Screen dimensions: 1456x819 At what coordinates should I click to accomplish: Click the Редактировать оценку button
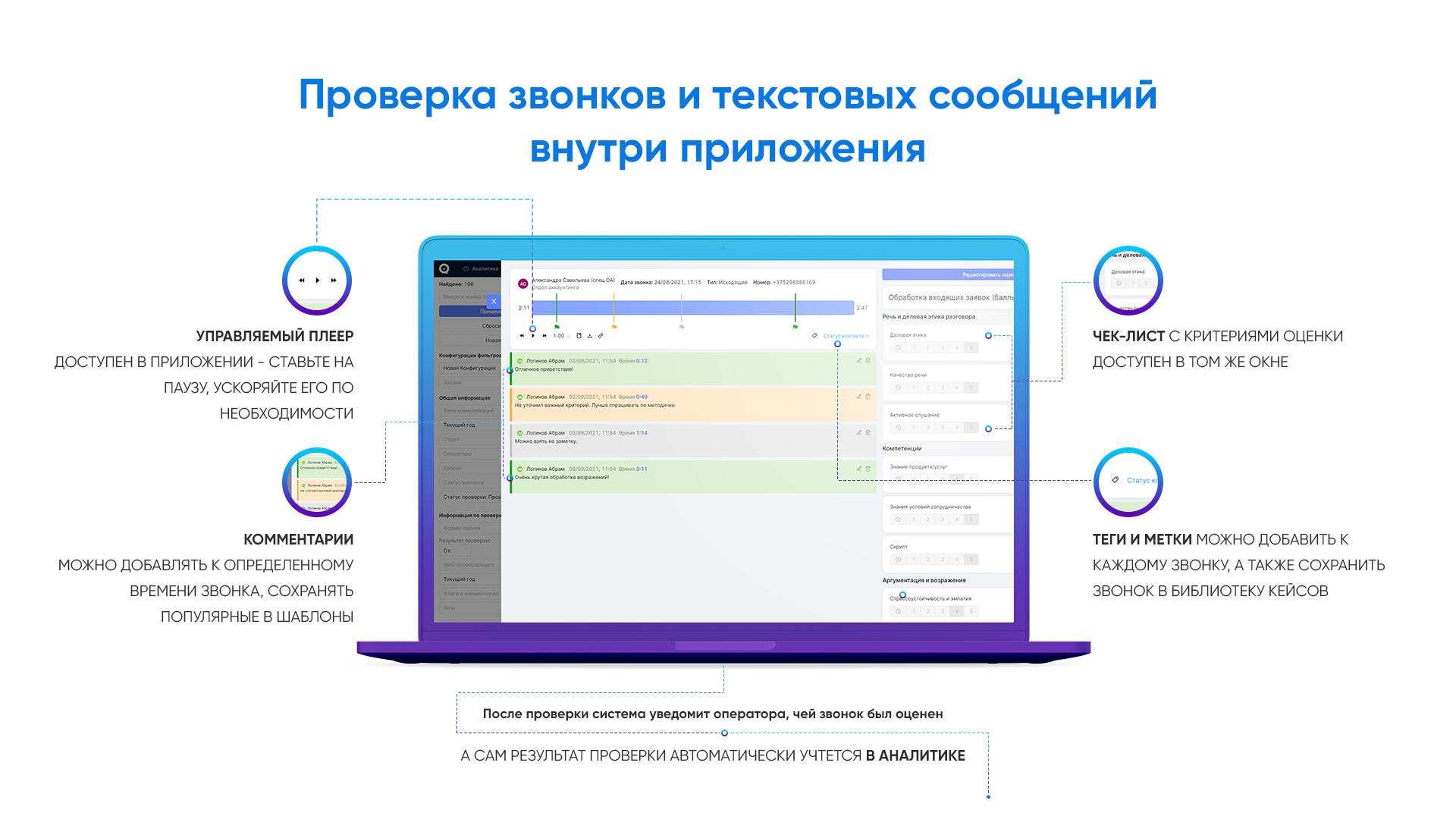[x=948, y=275]
